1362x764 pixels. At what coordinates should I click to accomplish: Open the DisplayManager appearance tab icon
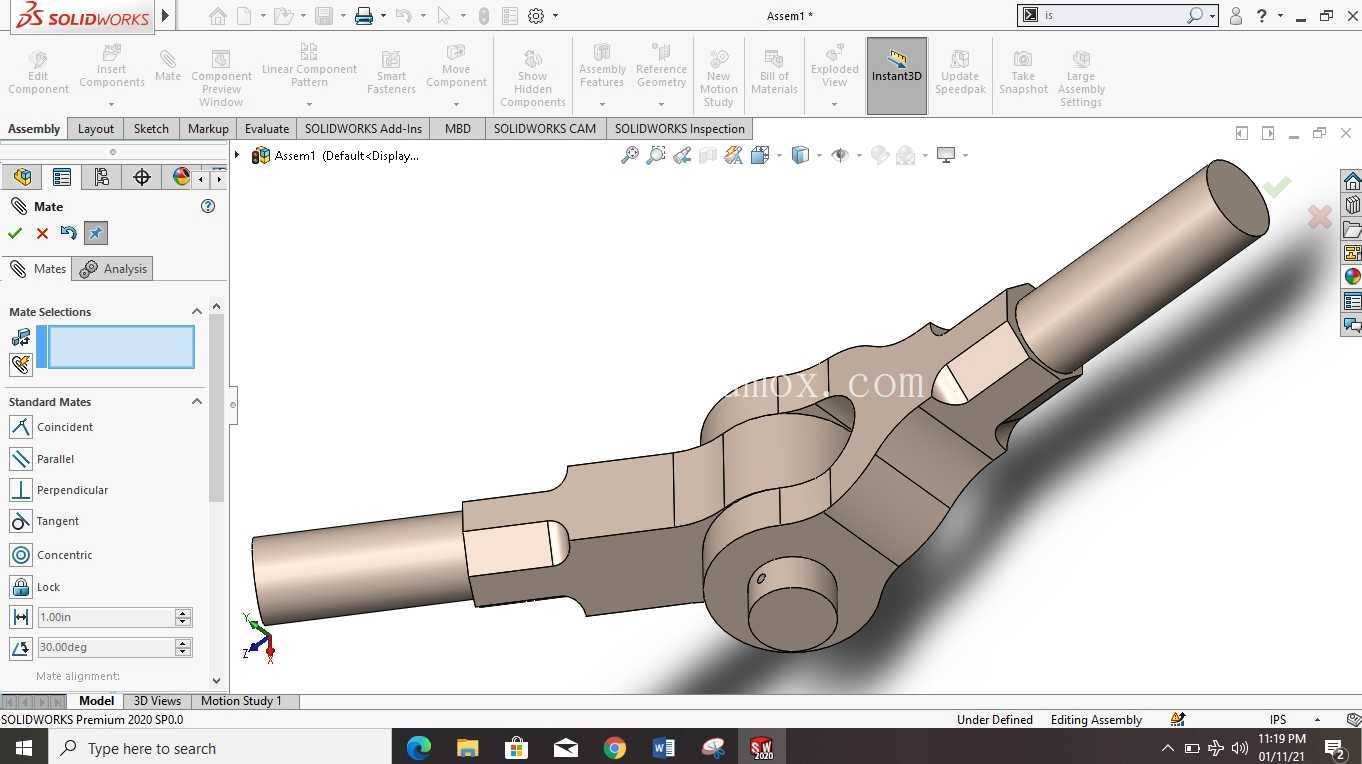[181, 177]
